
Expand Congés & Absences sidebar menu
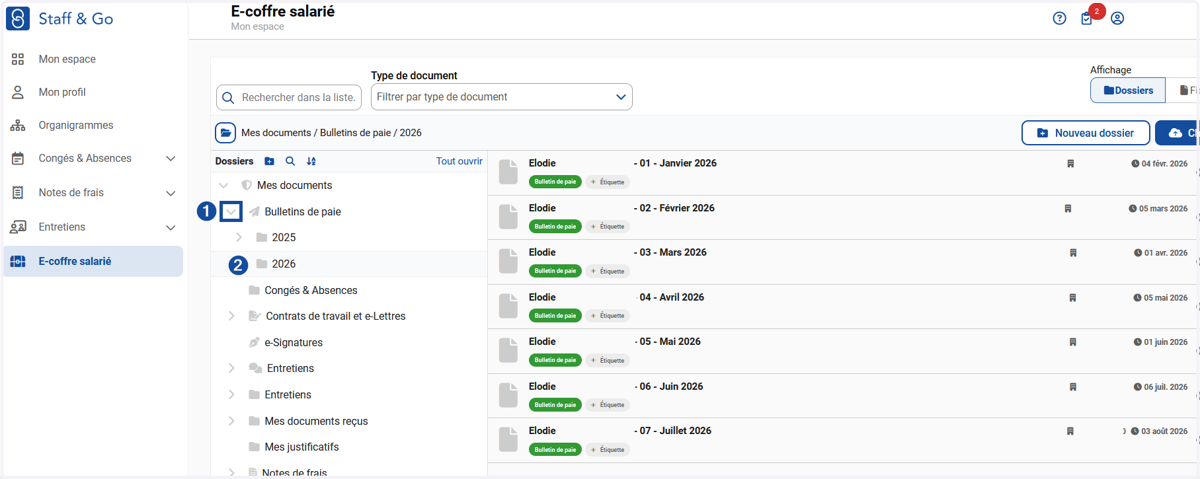pyautogui.click(x=170, y=159)
